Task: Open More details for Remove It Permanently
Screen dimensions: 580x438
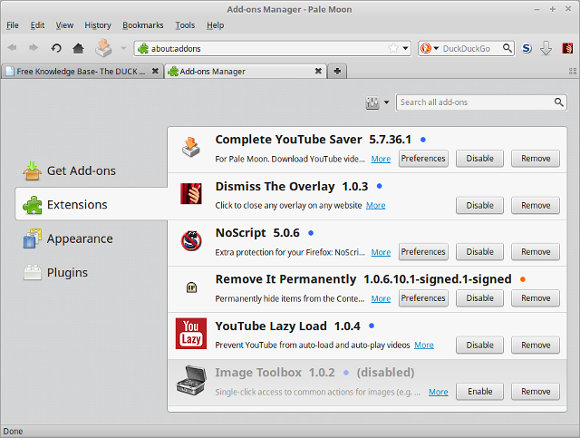Action: tap(381, 298)
